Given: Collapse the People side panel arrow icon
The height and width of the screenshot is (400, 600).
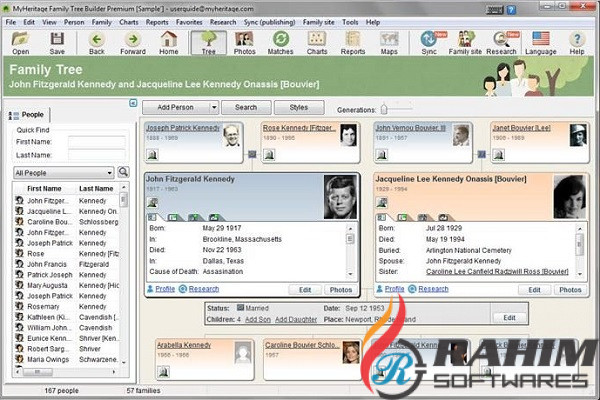Looking at the screenshot, I should pos(133,103).
